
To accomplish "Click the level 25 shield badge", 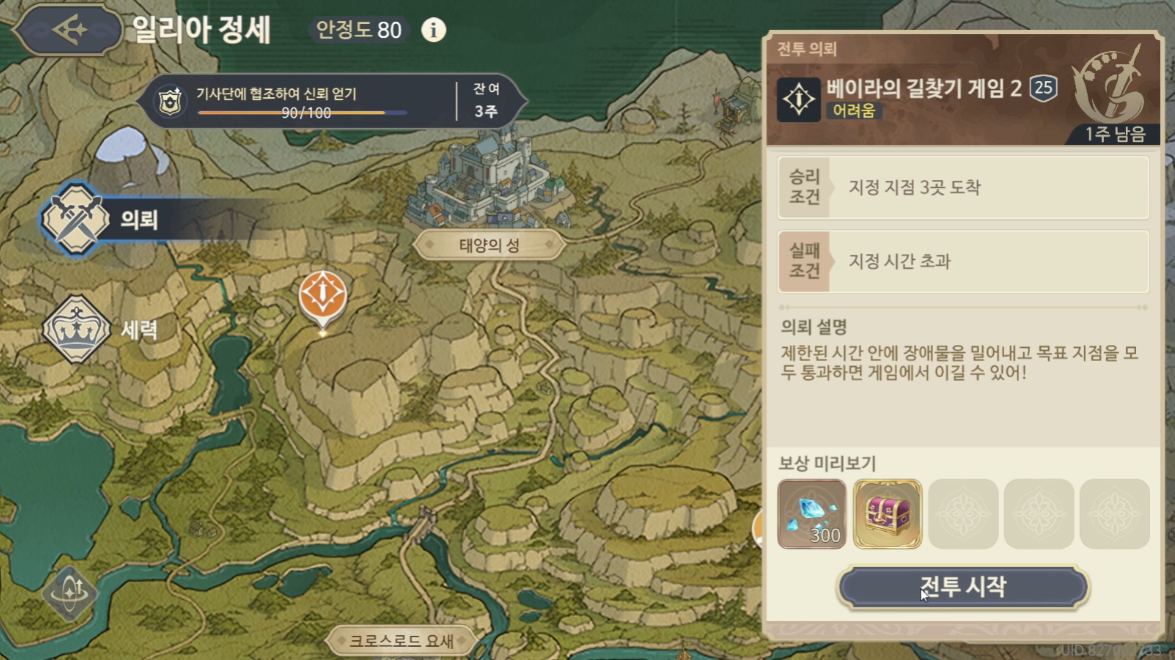I will click(x=1043, y=88).
